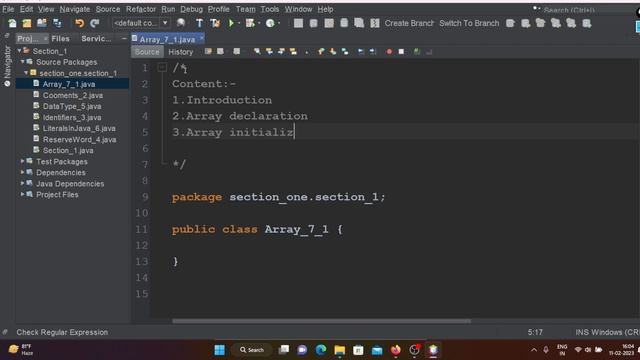The height and width of the screenshot is (360, 640).
Task: Click the taskbar Search box
Action: coord(252,350)
